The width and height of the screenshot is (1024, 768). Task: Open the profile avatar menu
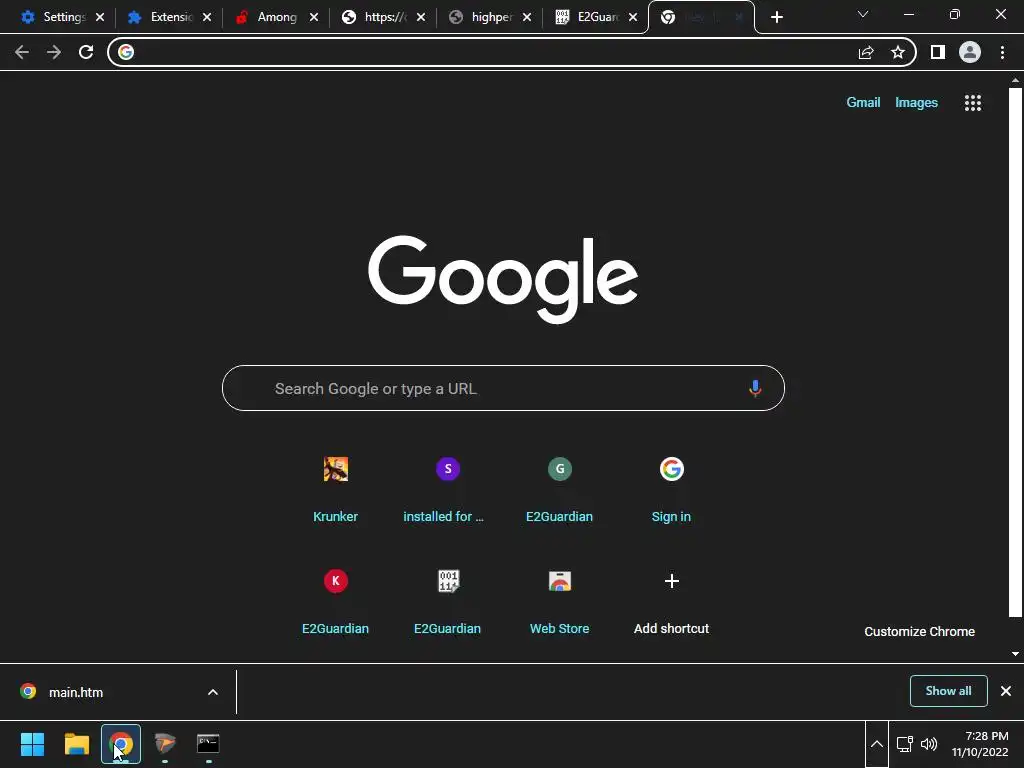click(970, 52)
